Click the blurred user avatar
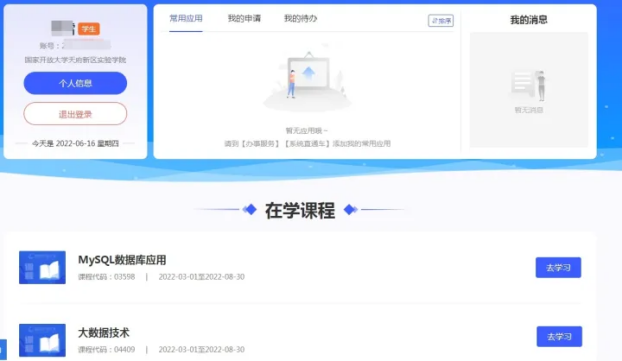The image size is (622, 361). (x=63, y=28)
